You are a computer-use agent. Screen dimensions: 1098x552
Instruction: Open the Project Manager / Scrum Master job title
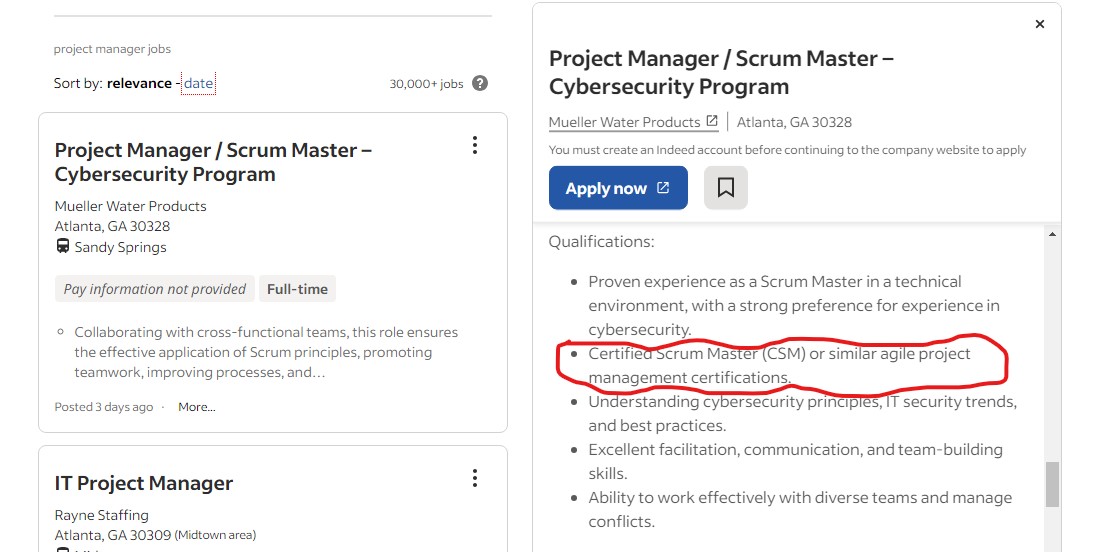tap(214, 162)
